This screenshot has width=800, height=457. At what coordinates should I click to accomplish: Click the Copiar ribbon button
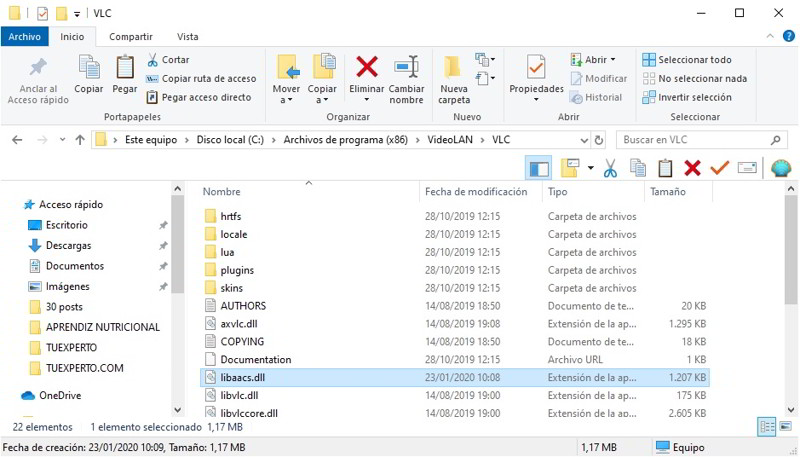(x=89, y=75)
